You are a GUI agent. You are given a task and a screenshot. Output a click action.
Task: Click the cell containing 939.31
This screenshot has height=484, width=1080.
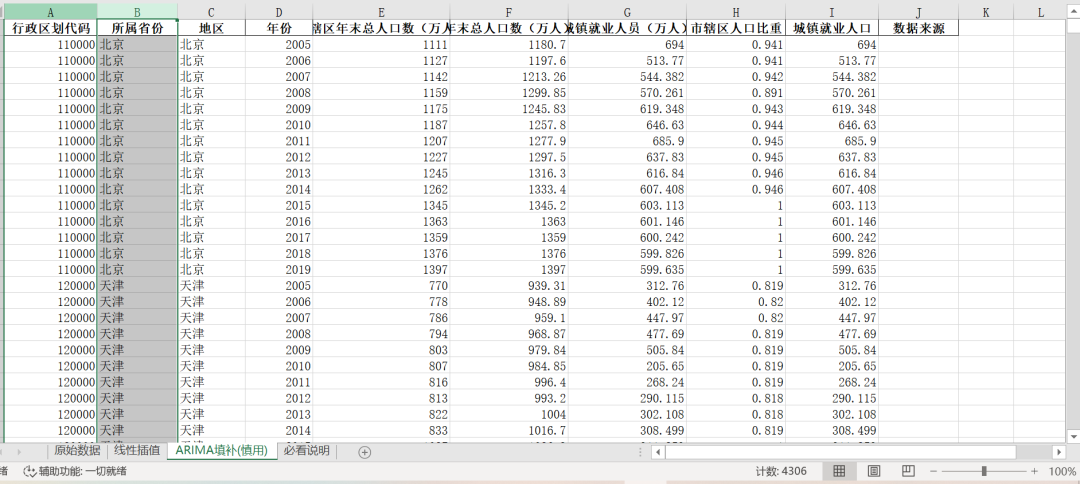509,286
